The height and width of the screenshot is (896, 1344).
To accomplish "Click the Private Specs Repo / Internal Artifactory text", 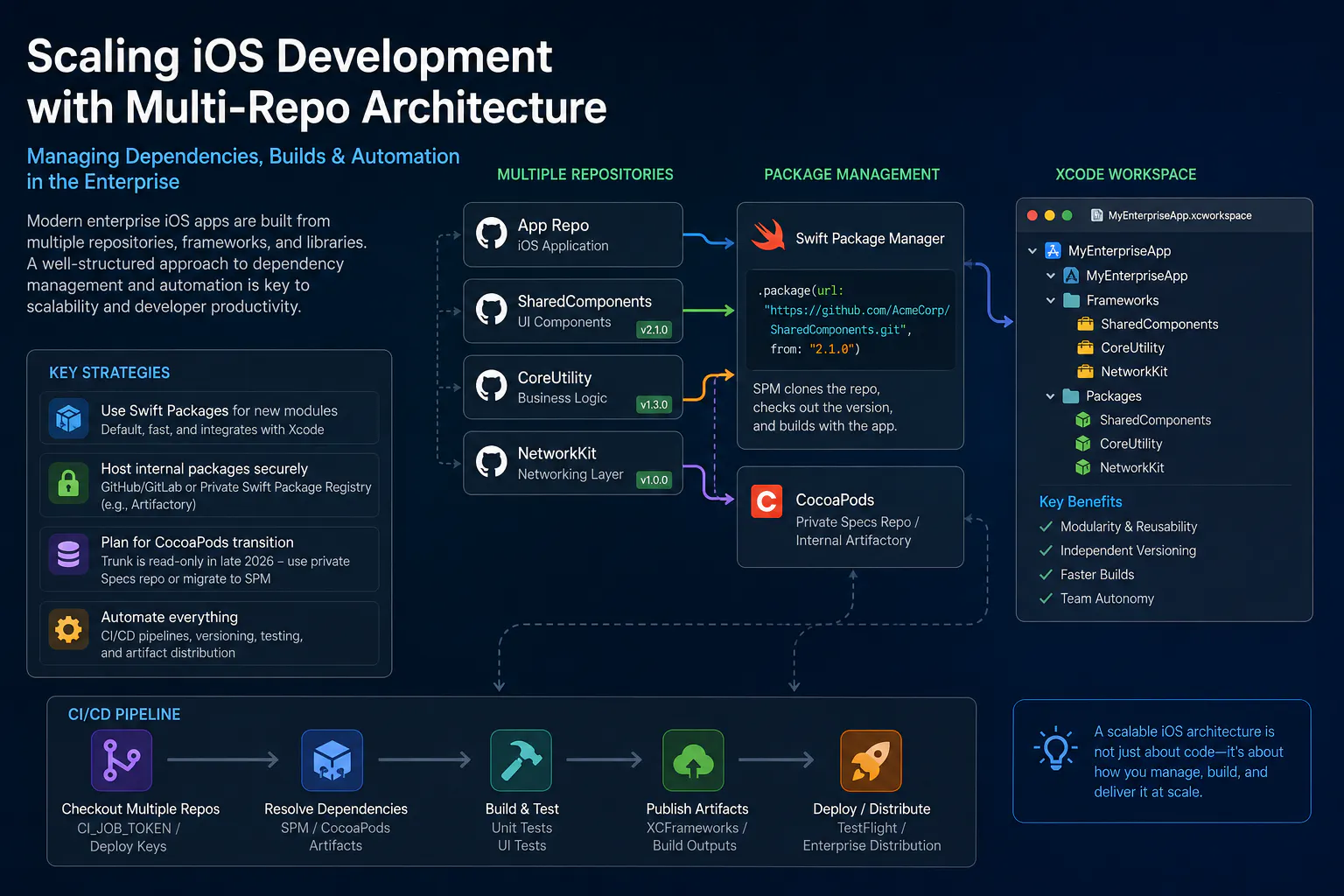I will 857,531.
